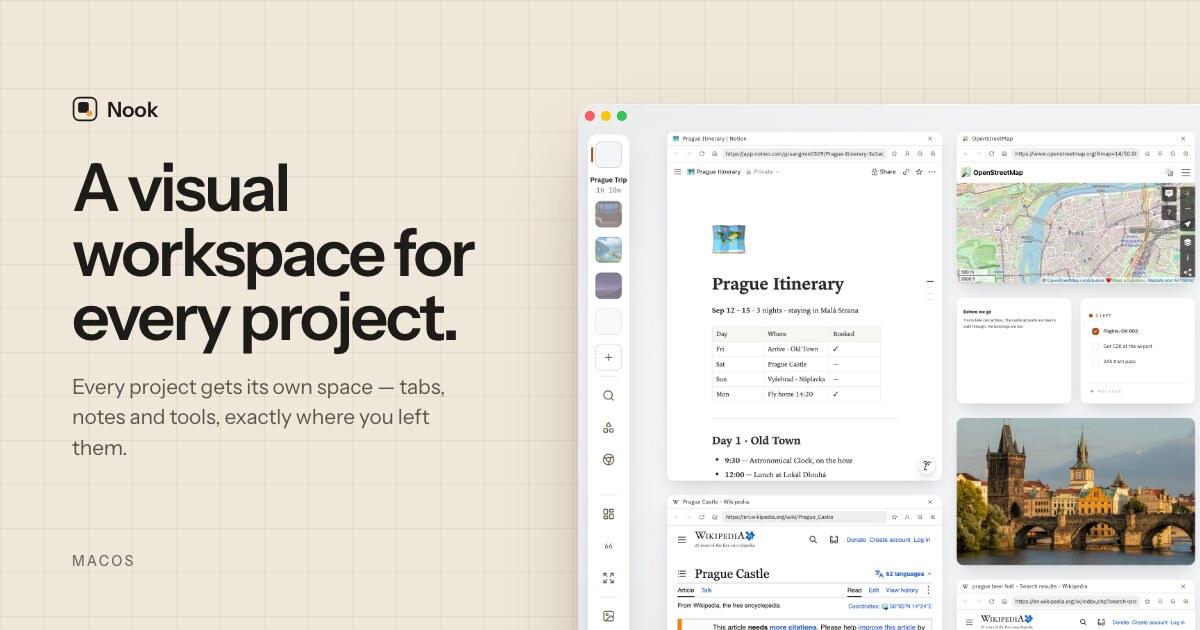Check the '24h tram pass' item
The image size is (1200, 630).
tap(1095, 361)
